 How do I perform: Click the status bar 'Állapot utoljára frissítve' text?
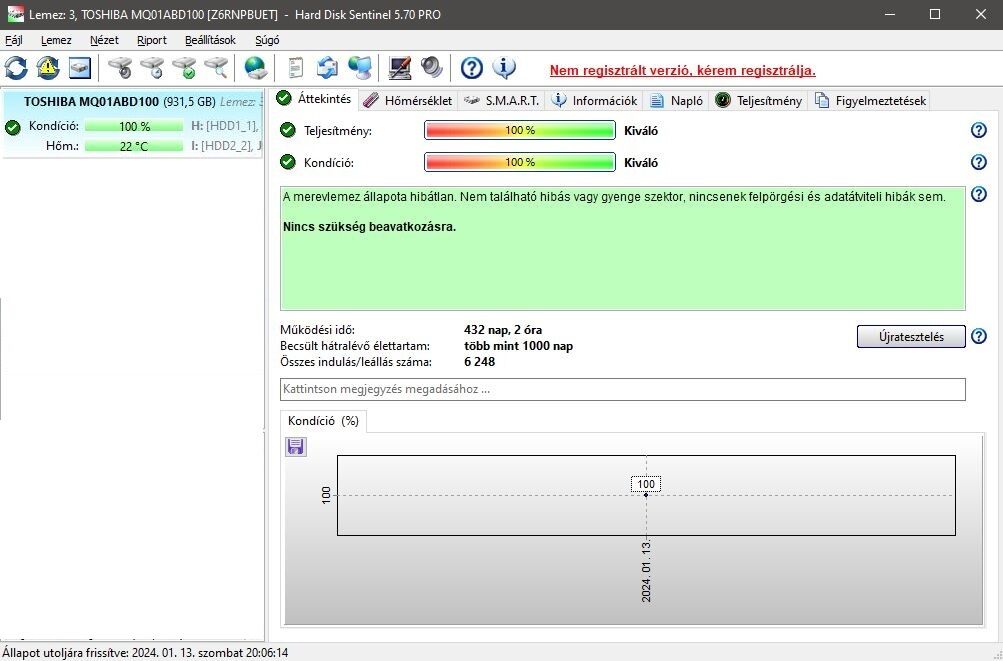pos(145,653)
